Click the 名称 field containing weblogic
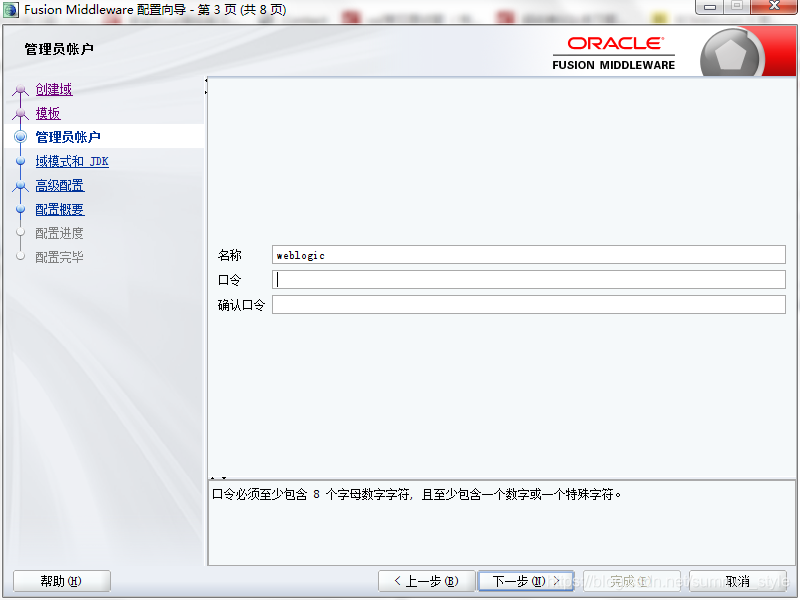 click(529, 255)
